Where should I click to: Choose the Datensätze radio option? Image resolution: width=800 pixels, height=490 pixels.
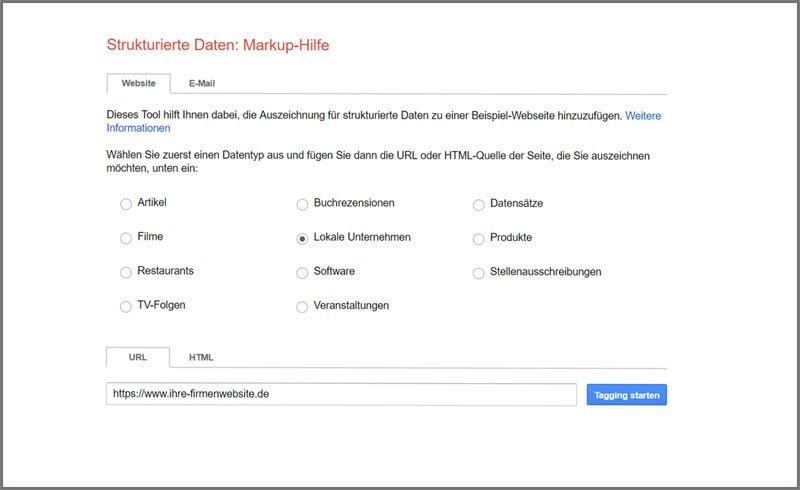479,204
